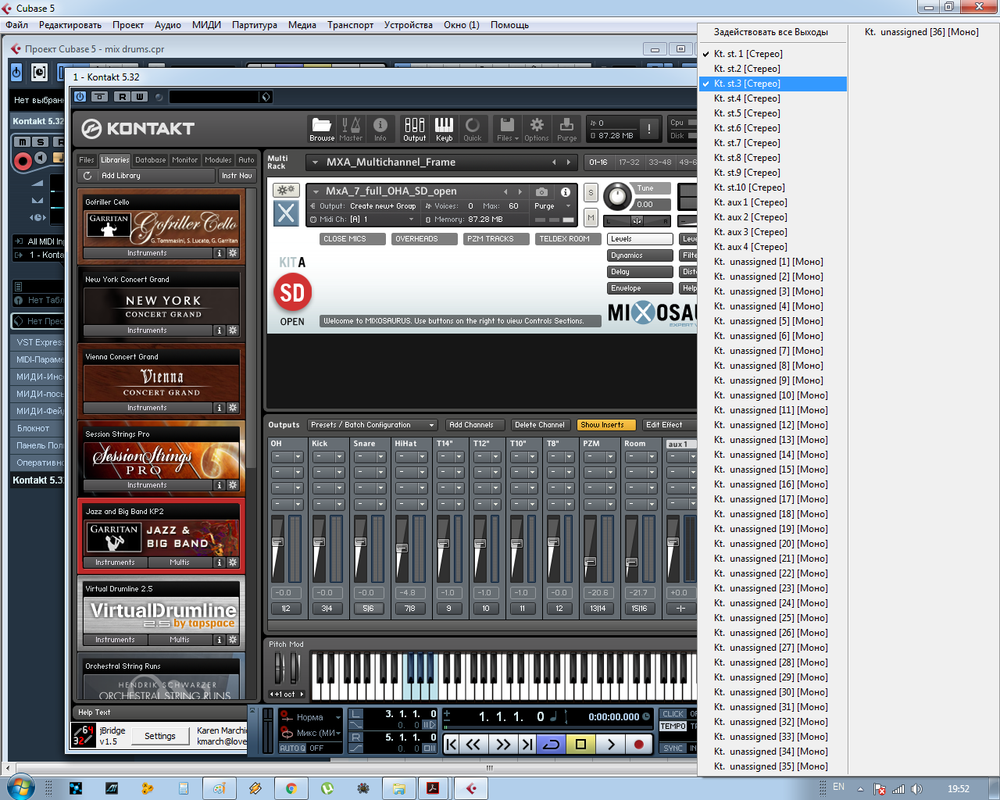Click jBridge Settings button
The image size is (1000, 800).
pyautogui.click(x=160, y=736)
